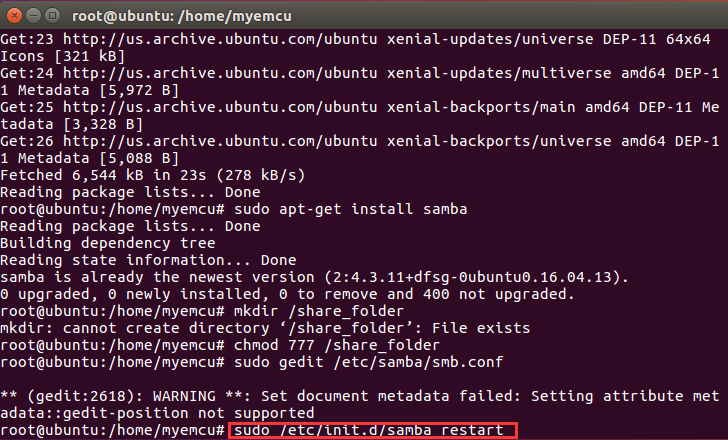Click the gedit WARNING message line
This screenshot has width=728, height=440.
pos(360,404)
